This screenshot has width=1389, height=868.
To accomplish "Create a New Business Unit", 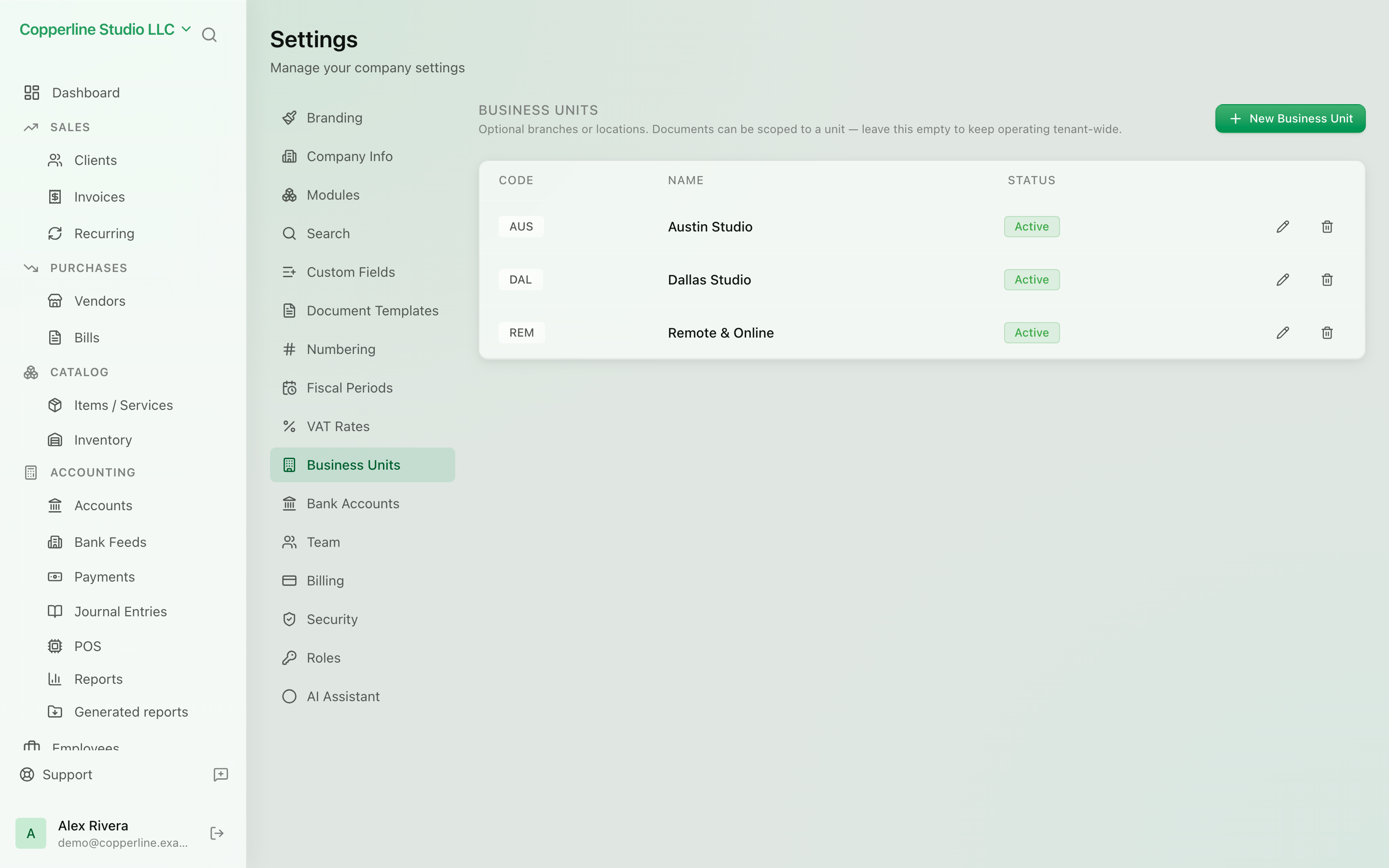I will pos(1290,118).
